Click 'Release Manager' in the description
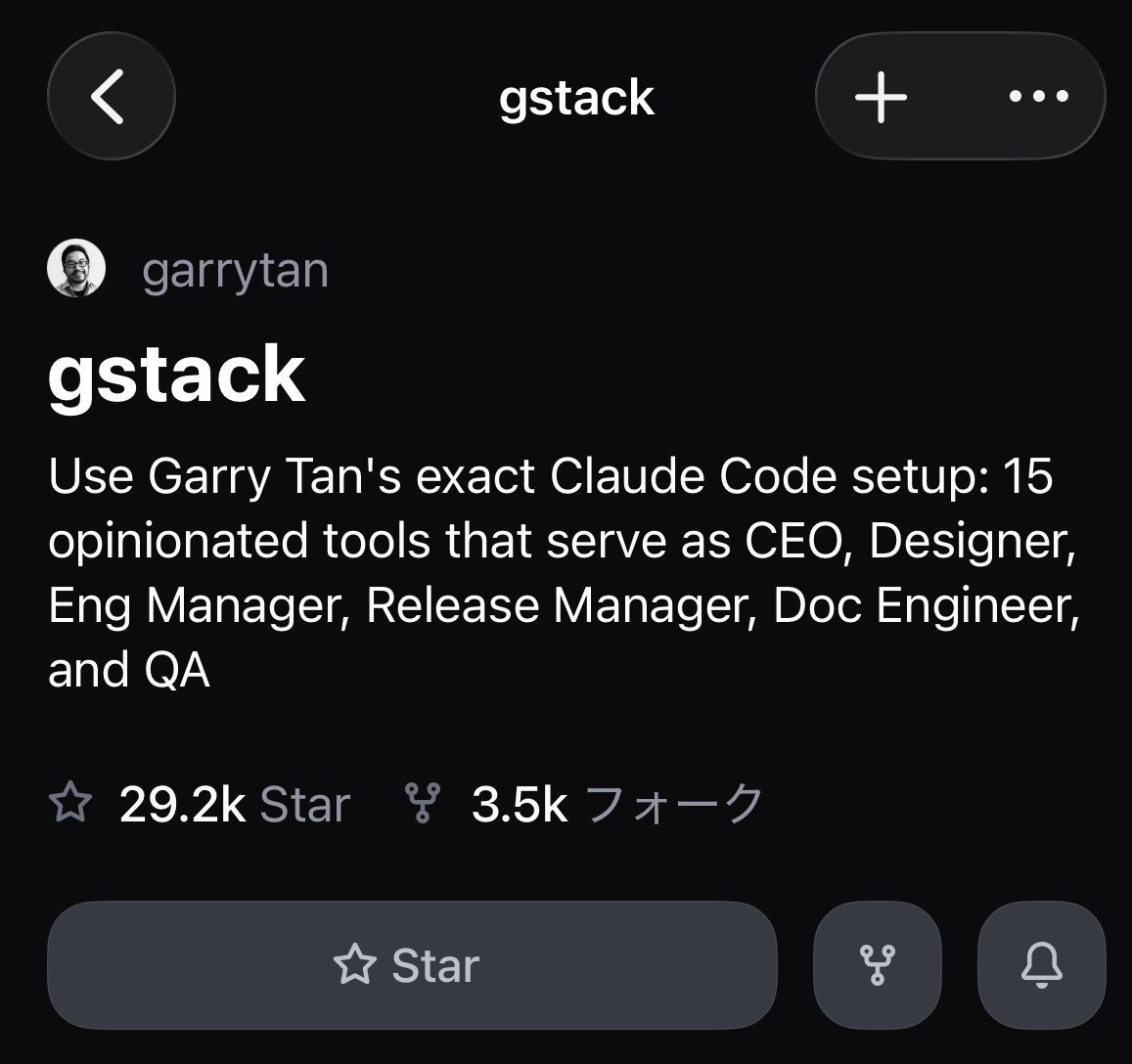This screenshot has width=1132, height=1064. pos(548,605)
